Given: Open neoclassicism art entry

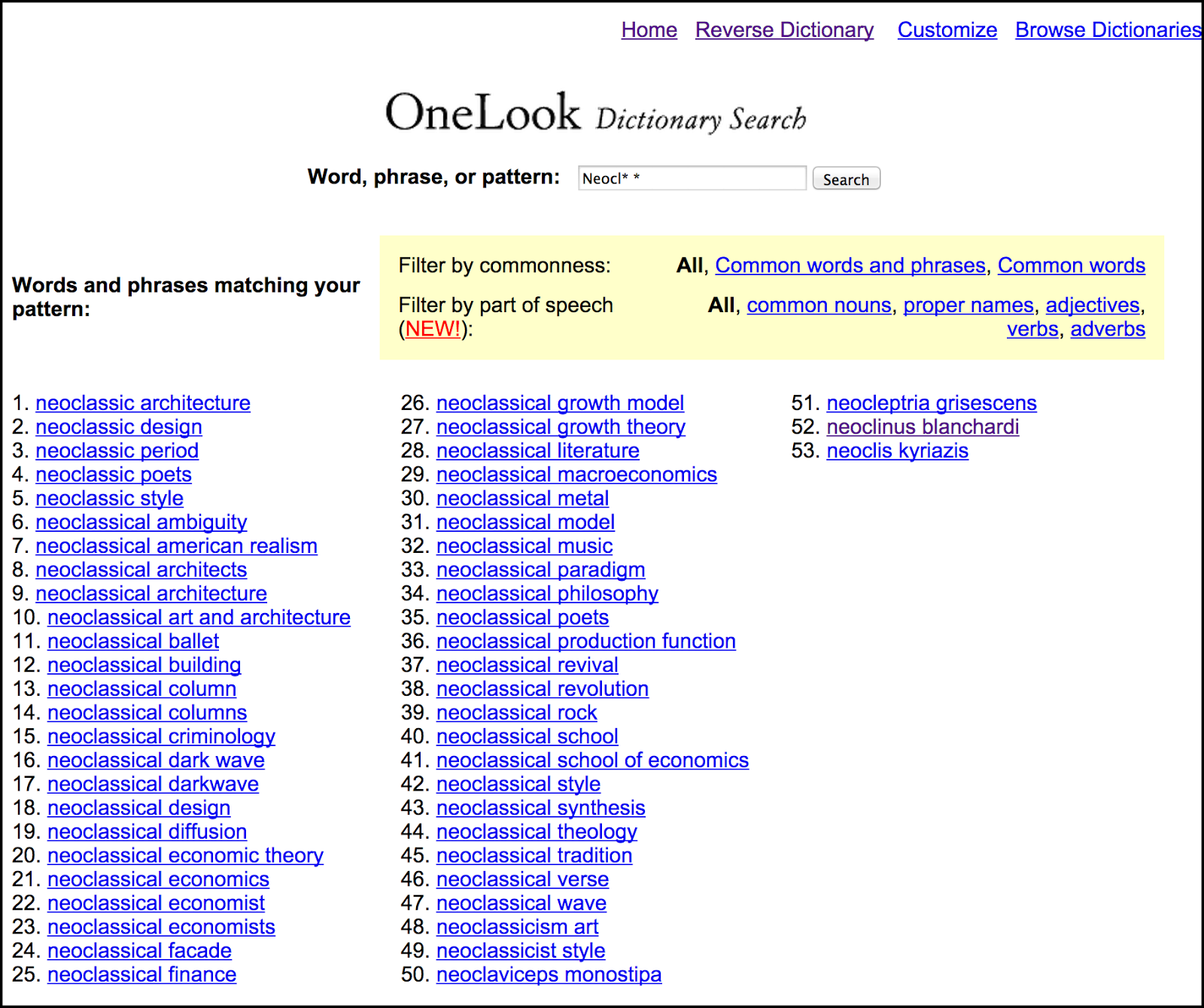Looking at the screenshot, I should tap(517, 928).
